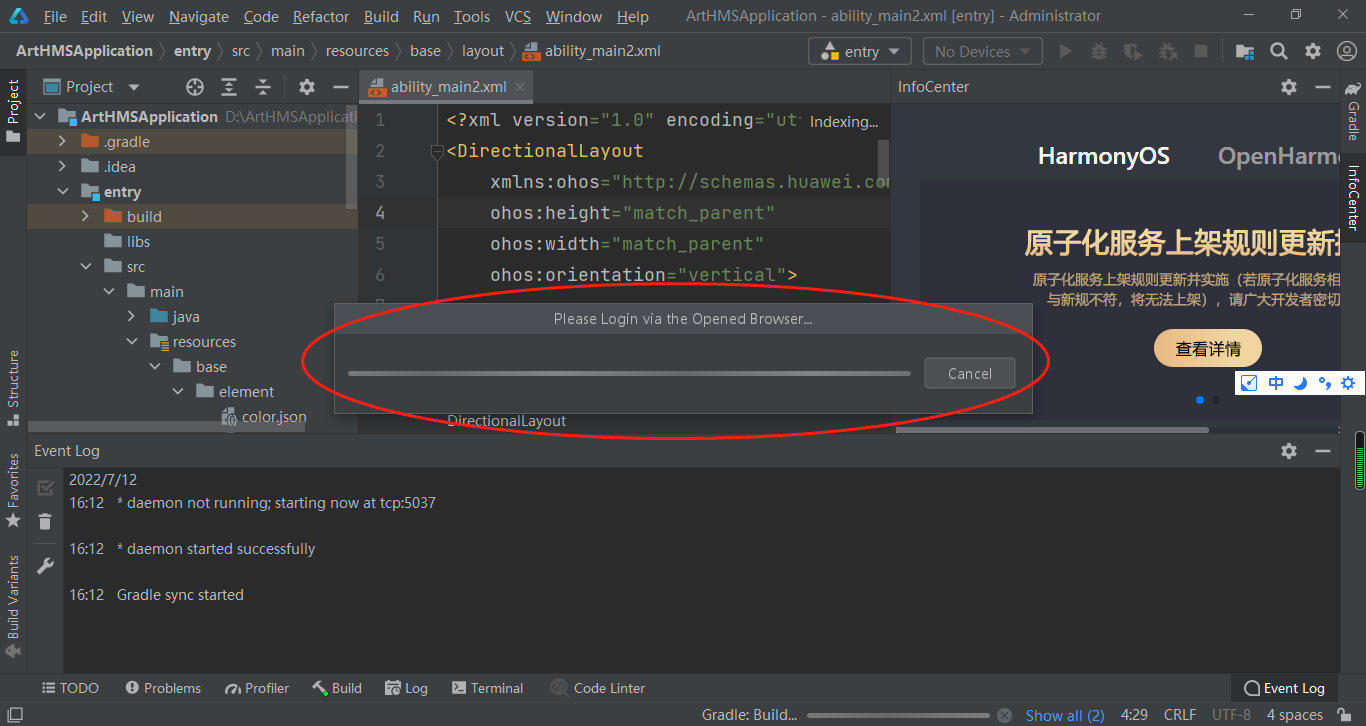Collapse all in Project panel
This screenshot has height=726, width=1366.
[x=263, y=87]
